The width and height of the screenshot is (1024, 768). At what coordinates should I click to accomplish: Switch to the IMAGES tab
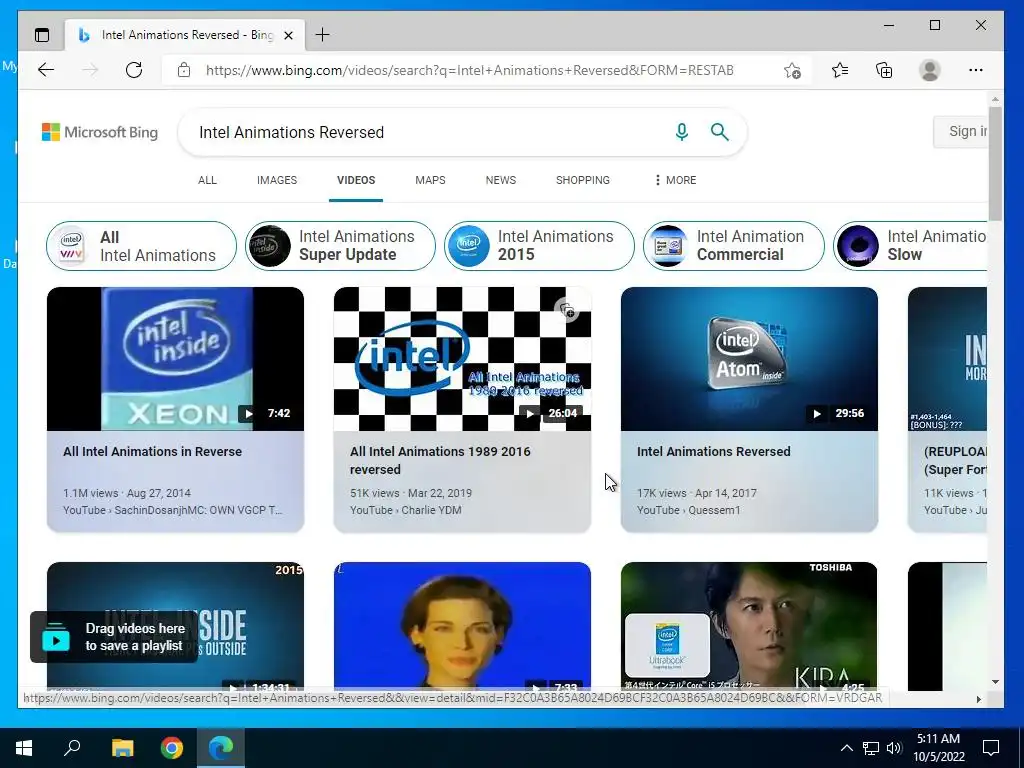pos(277,180)
